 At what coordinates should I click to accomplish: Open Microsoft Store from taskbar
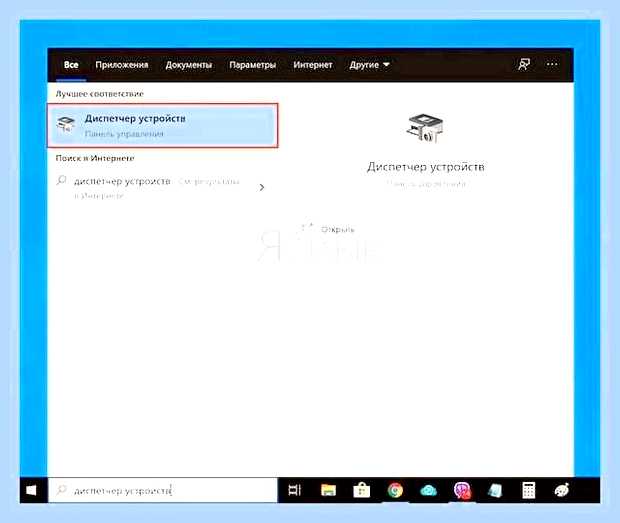click(x=361, y=490)
